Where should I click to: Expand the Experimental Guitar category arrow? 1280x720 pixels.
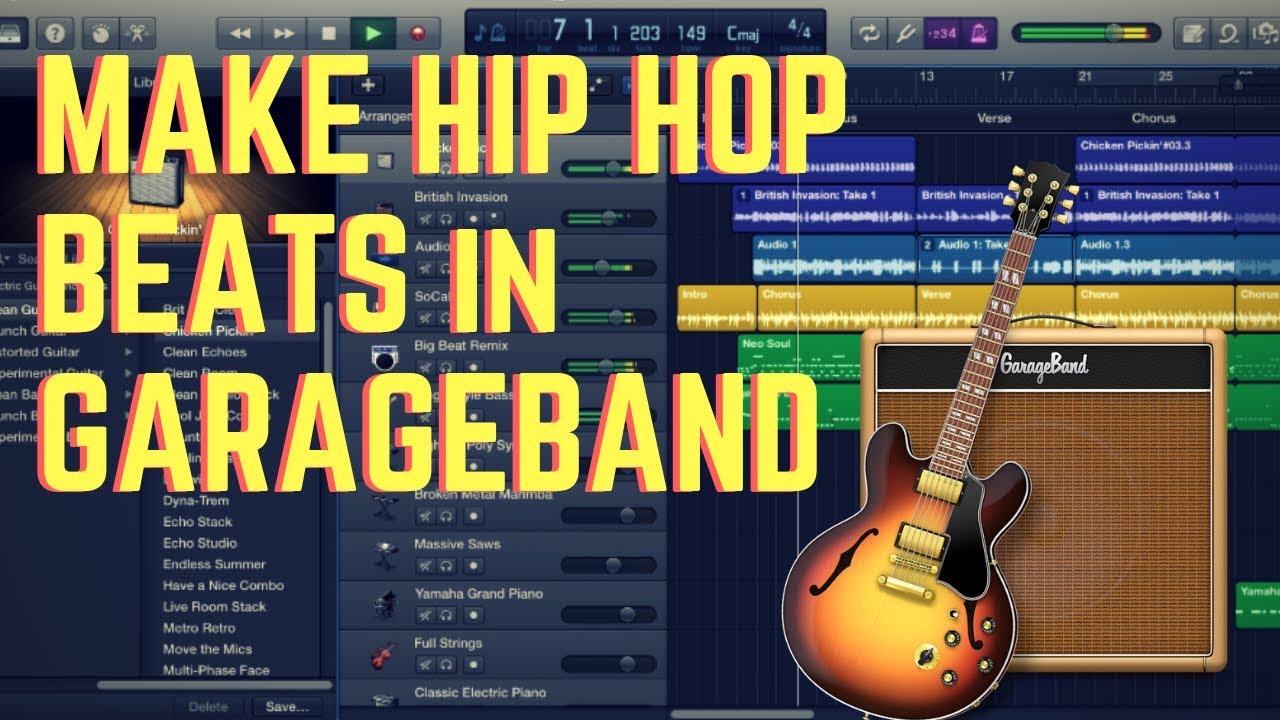pos(128,373)
